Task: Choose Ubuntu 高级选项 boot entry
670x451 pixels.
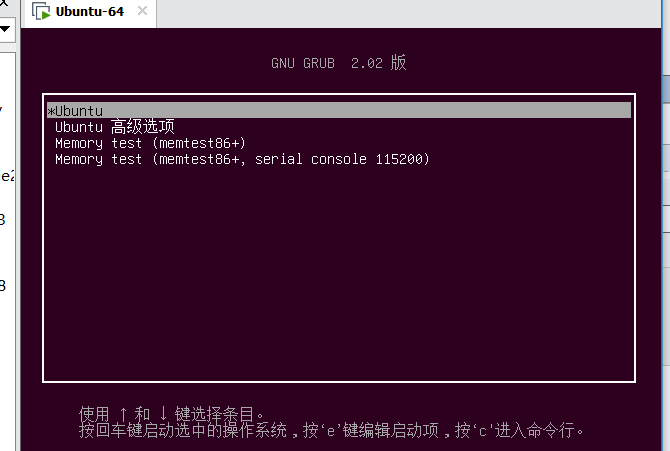Action: 114,126
